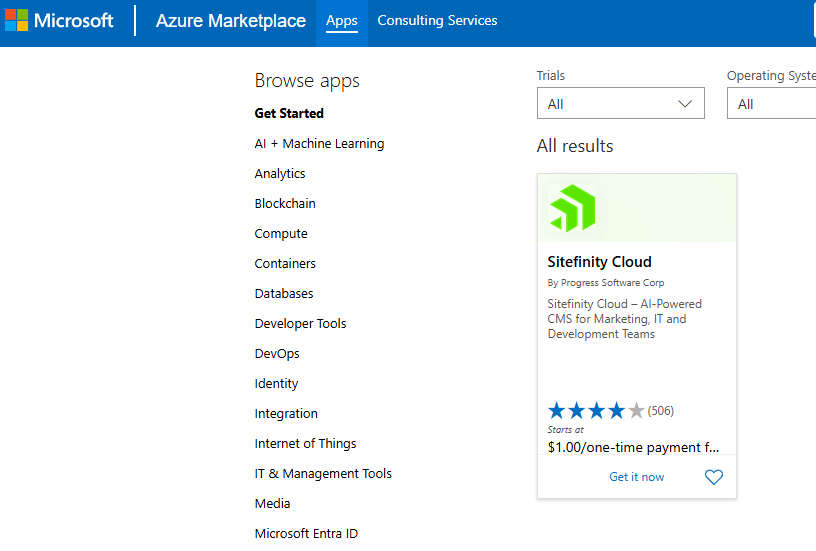Switch to Consulting Services tab
Viewport: 816px width, 551px height.
pyautogui.click(x=437, y=20)
